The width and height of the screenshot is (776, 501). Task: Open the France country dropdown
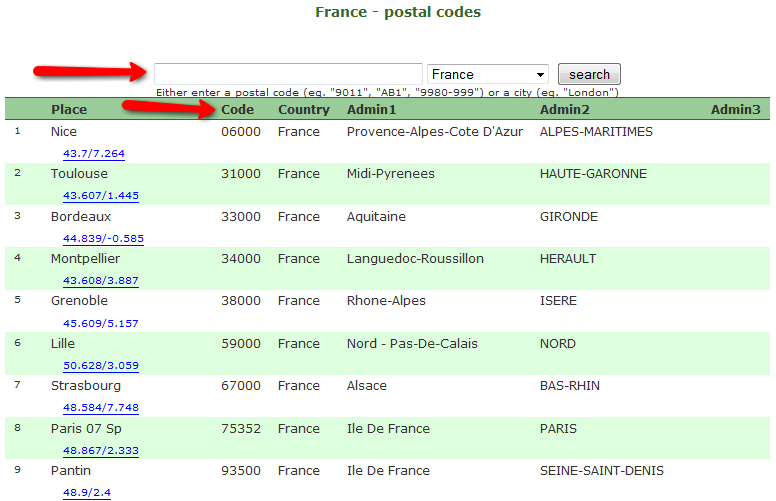(x=488, y=74)
